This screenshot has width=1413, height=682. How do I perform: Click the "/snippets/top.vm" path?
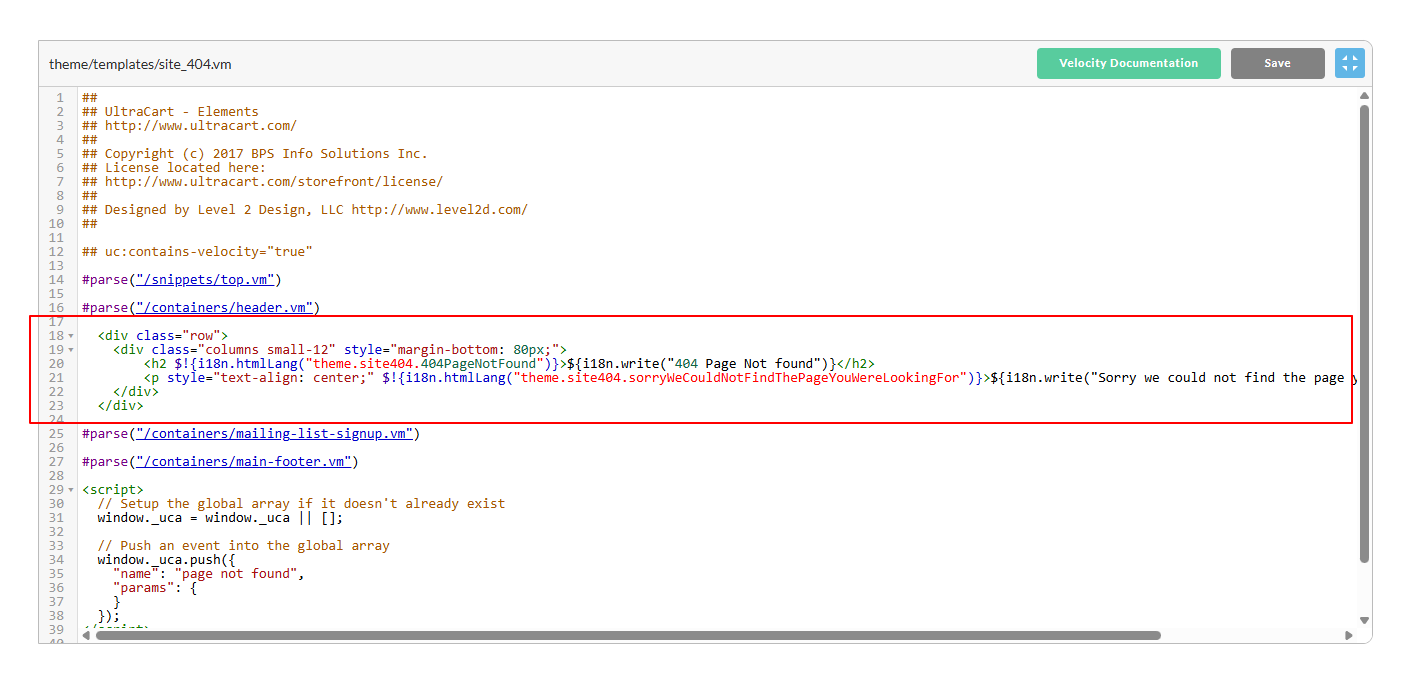pos(205,280)
